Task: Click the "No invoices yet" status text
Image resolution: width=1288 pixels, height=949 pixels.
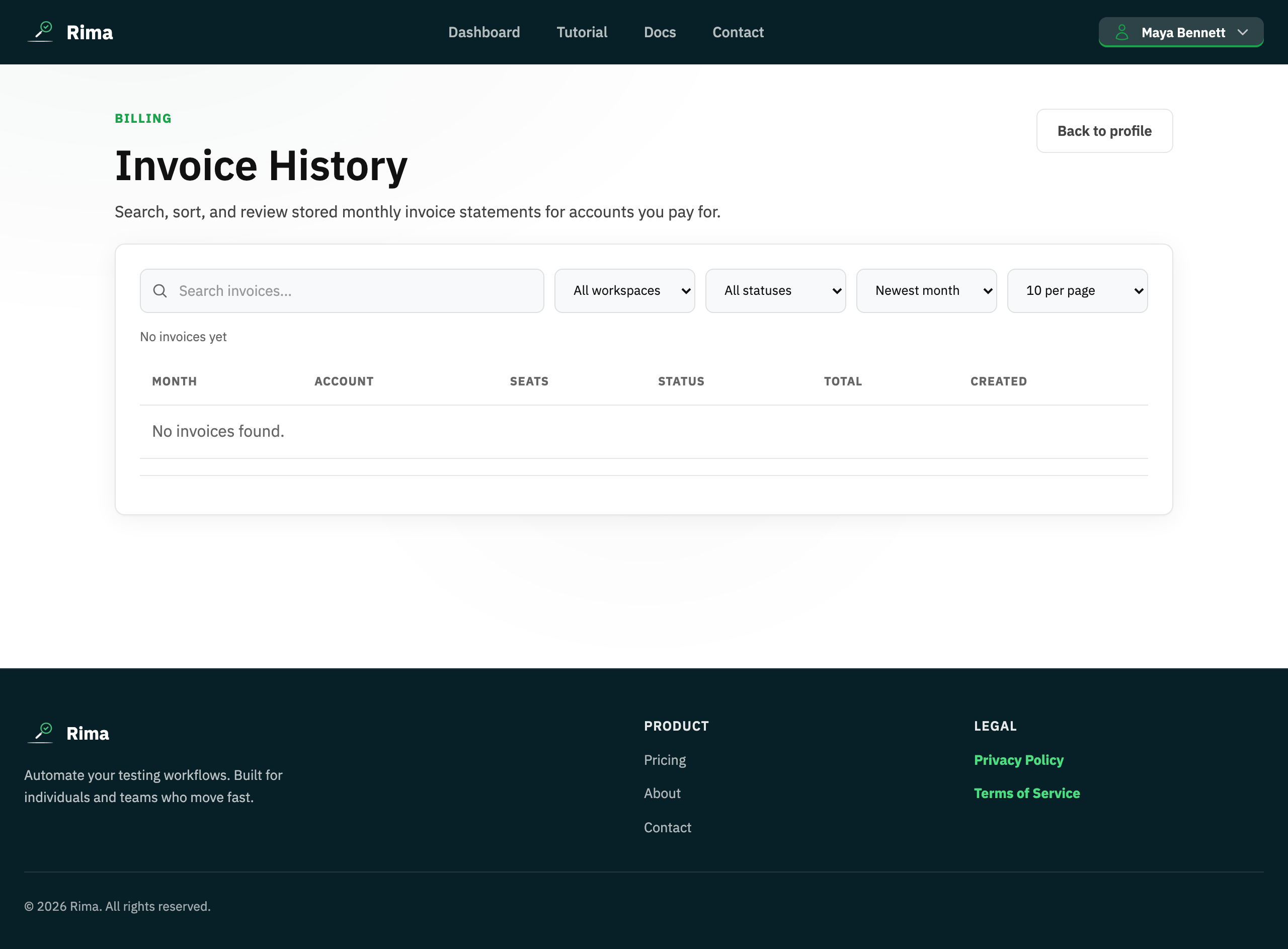Action: pos(183,337)
